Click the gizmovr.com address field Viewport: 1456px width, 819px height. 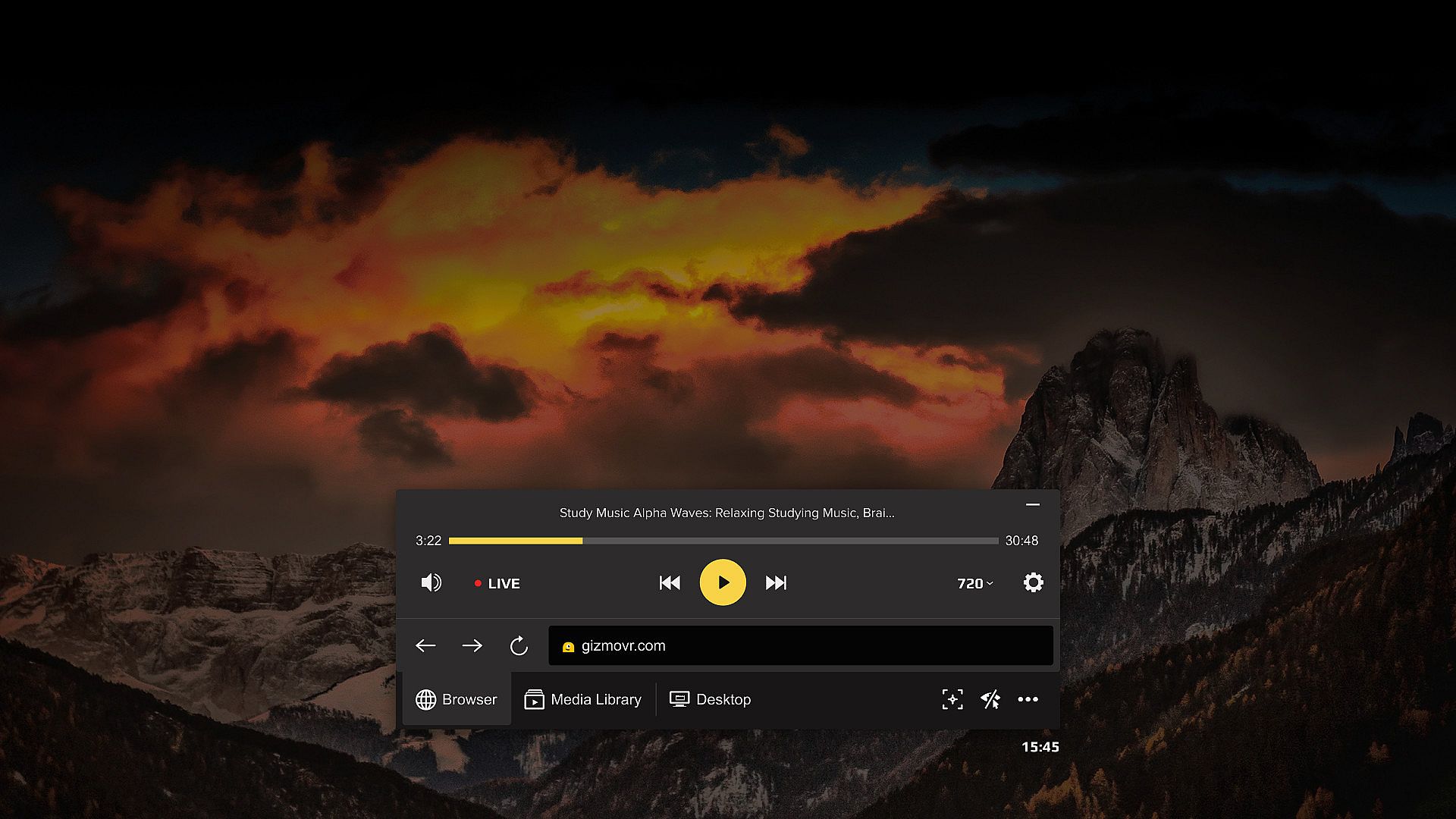pyautogui.click(x=800, y=645)
